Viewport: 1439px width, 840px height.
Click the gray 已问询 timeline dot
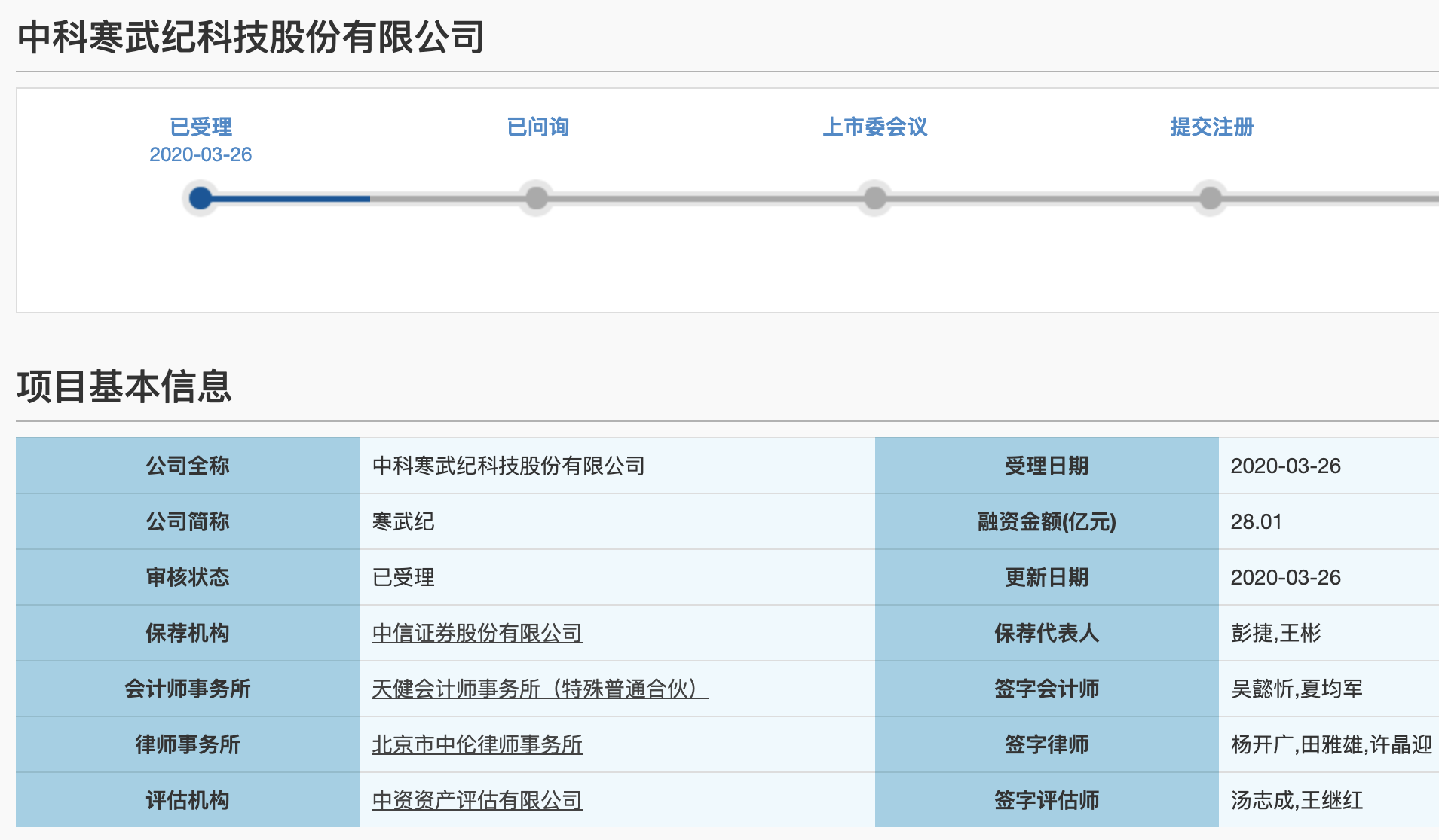click(x=536, y=198)
